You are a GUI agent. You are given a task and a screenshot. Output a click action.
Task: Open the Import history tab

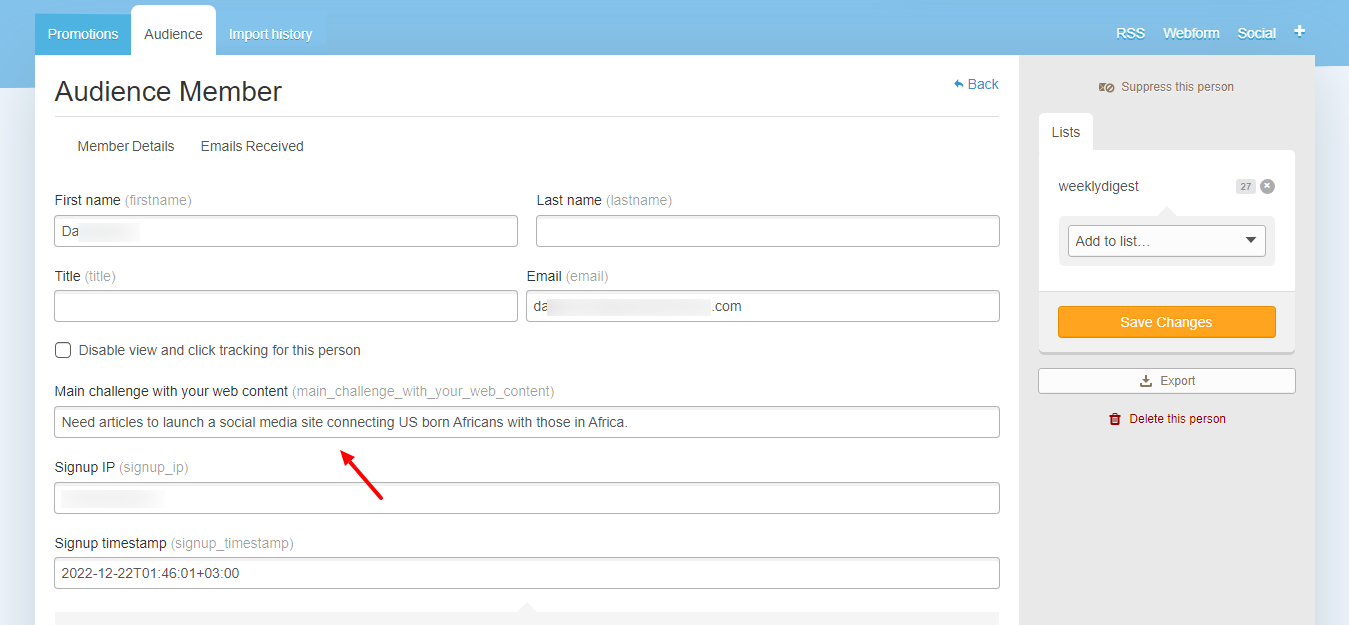[270, 34]
